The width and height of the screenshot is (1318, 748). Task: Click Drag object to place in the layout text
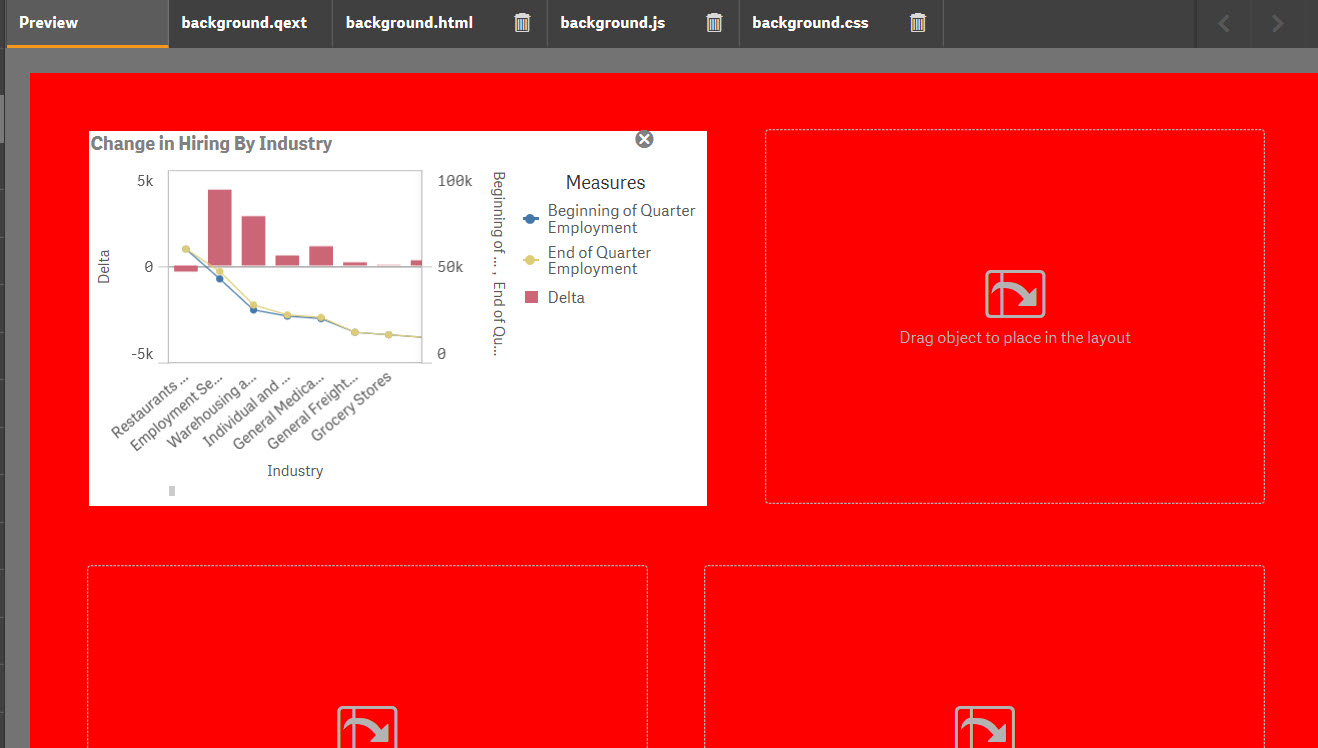click(1015, 338)
